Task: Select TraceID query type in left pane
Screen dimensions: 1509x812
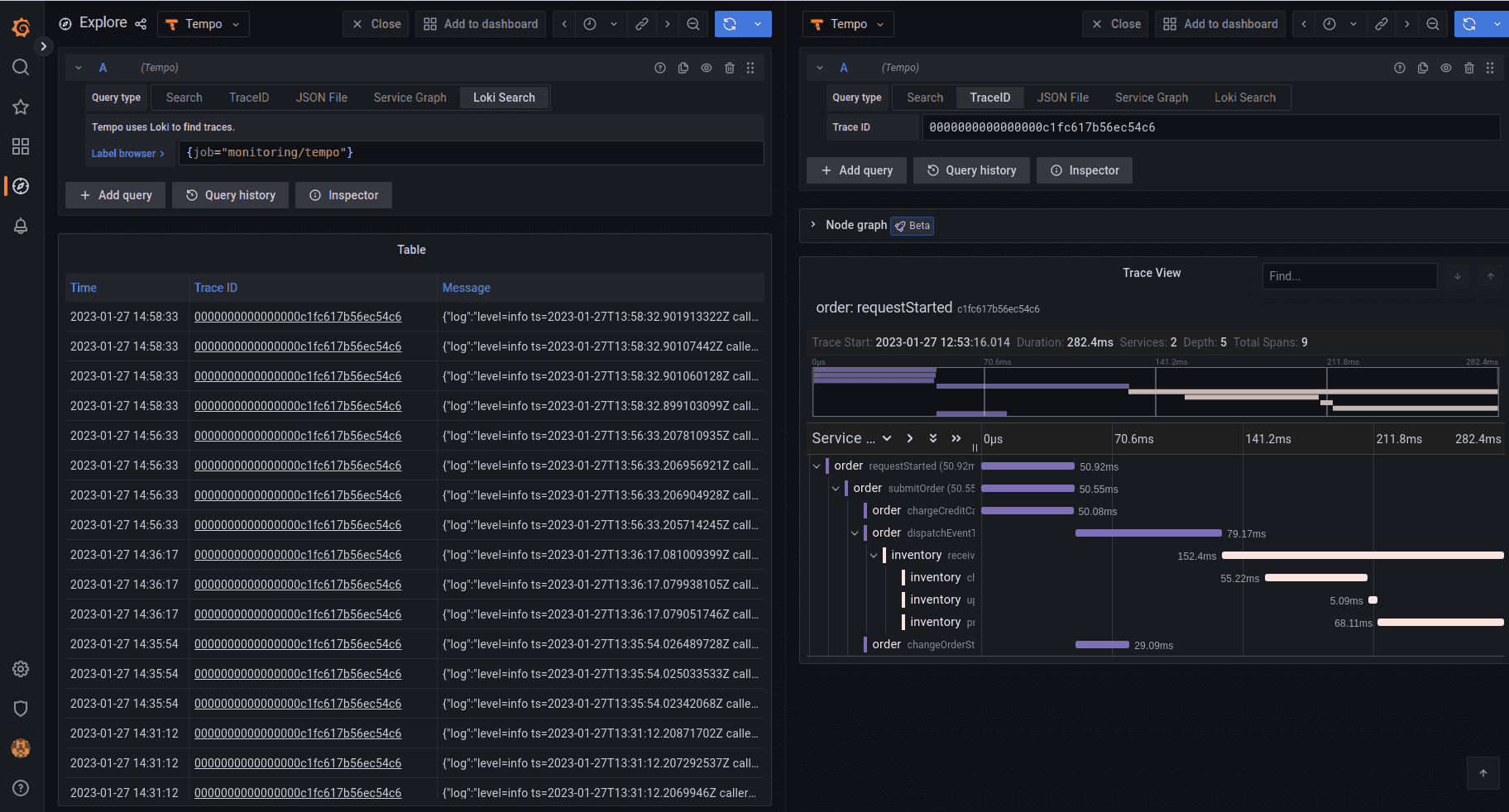Action: 249,98
